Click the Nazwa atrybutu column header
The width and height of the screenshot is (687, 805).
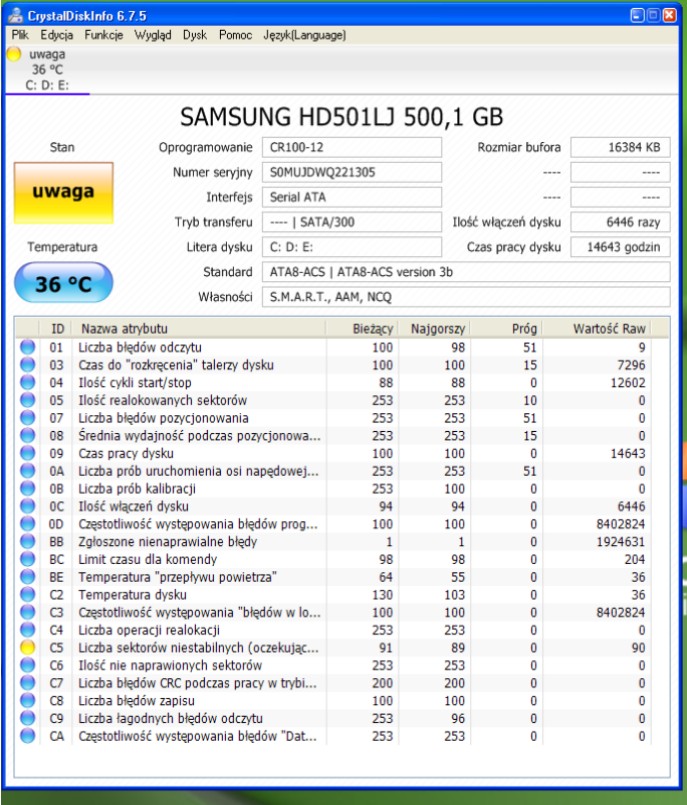199,329
